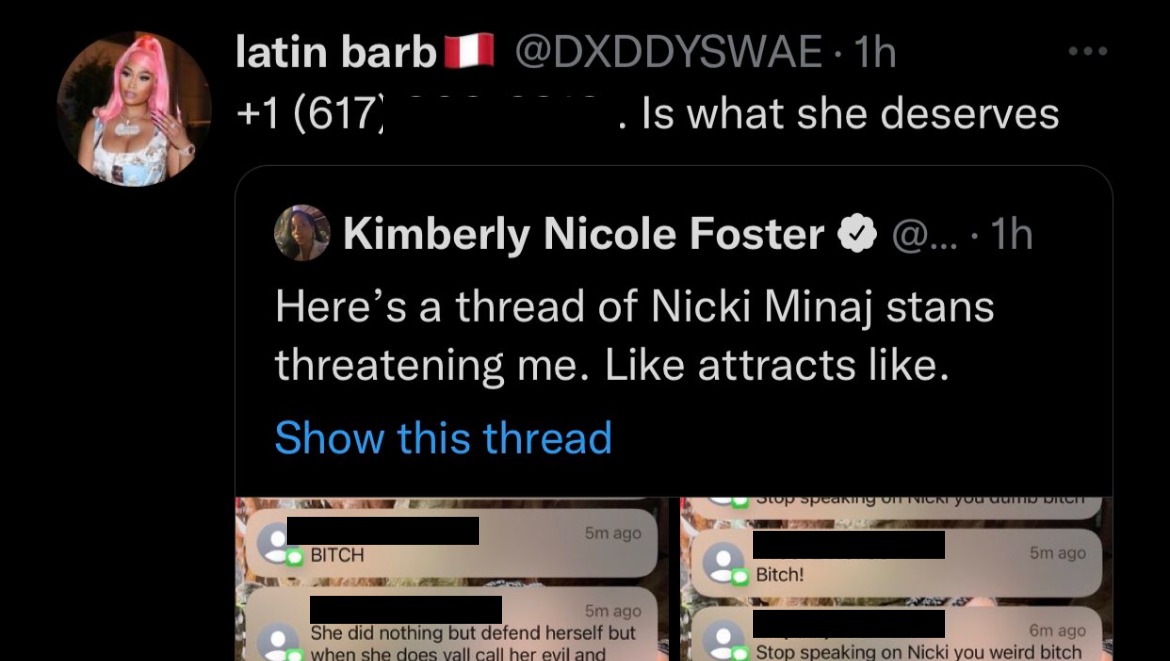The height and width of the screenshot is (661, 1170).
Task: Tap the 'Bitch!' message notification bubble
Action: pyautogui.click(x=896, y=563)
